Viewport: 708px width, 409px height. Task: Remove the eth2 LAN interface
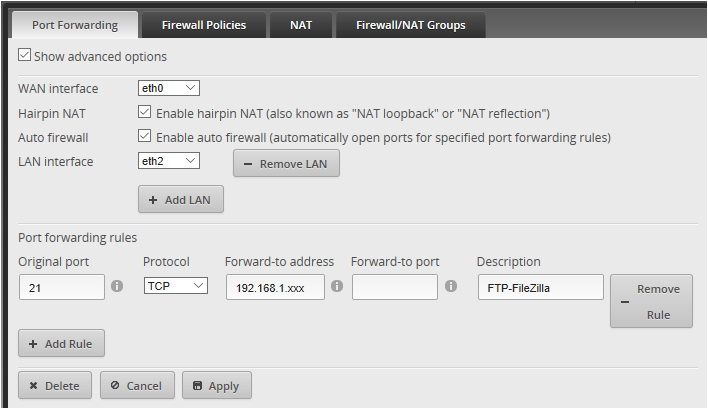click(286, 163)
